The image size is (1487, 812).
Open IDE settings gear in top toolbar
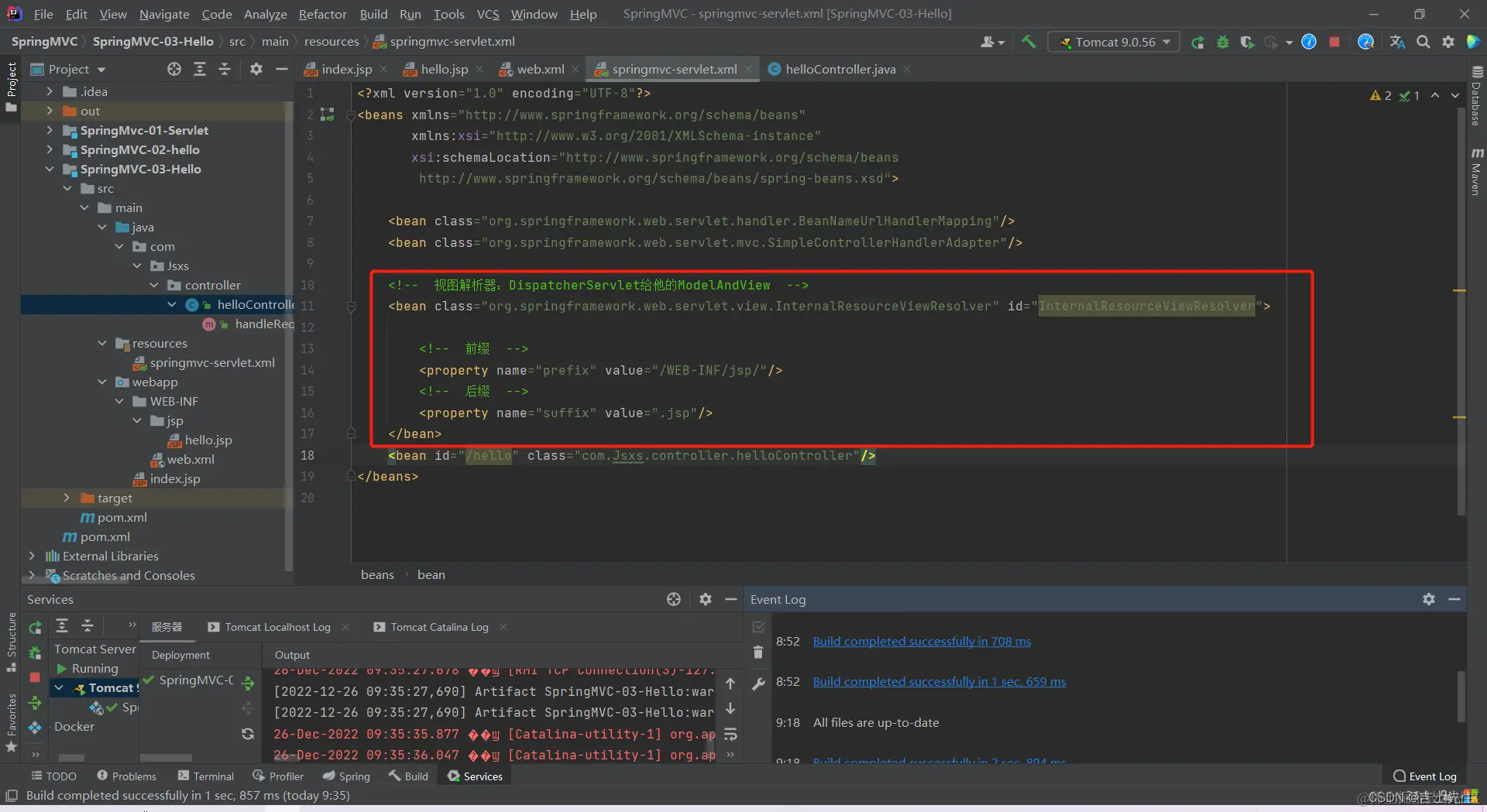[1448, 42]
